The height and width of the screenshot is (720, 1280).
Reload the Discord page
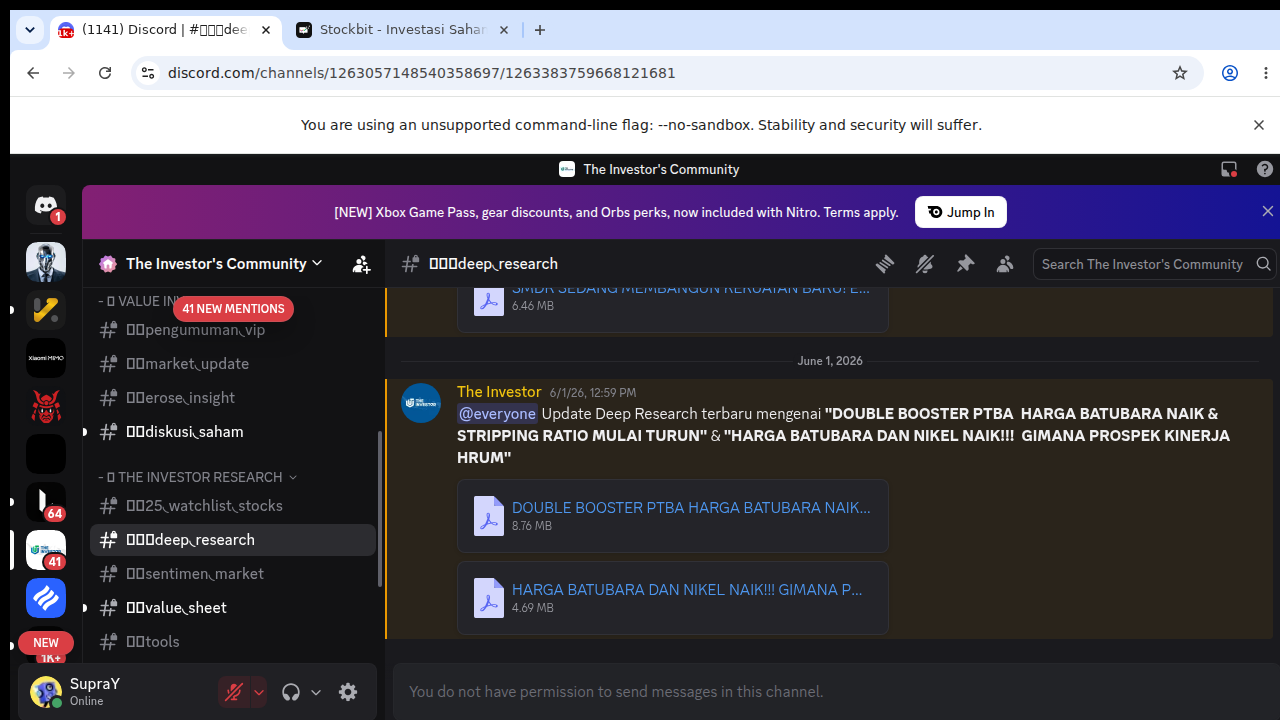[105, 73]
